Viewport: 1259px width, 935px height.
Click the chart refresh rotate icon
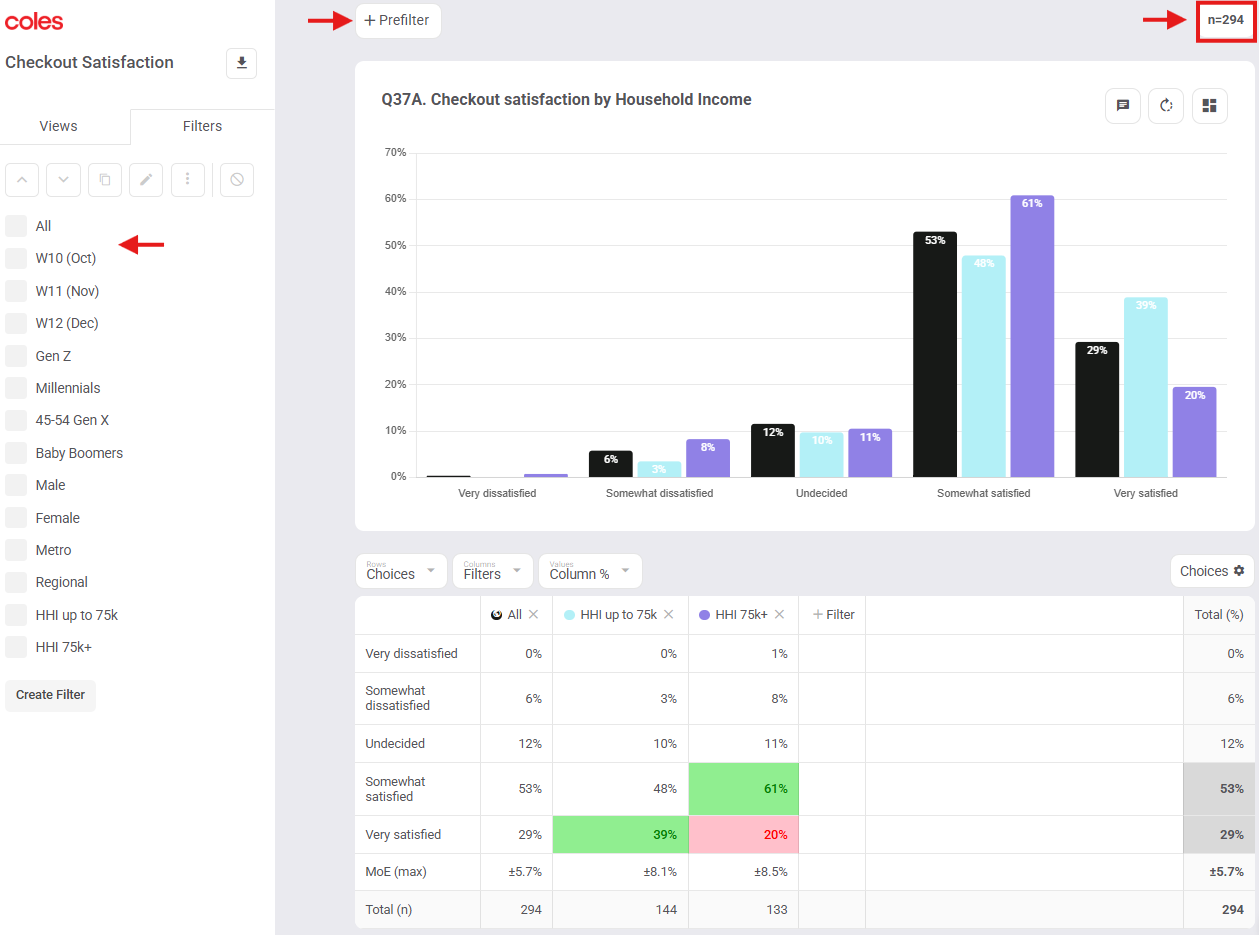pyautogui.click(x=1166, y=106)
